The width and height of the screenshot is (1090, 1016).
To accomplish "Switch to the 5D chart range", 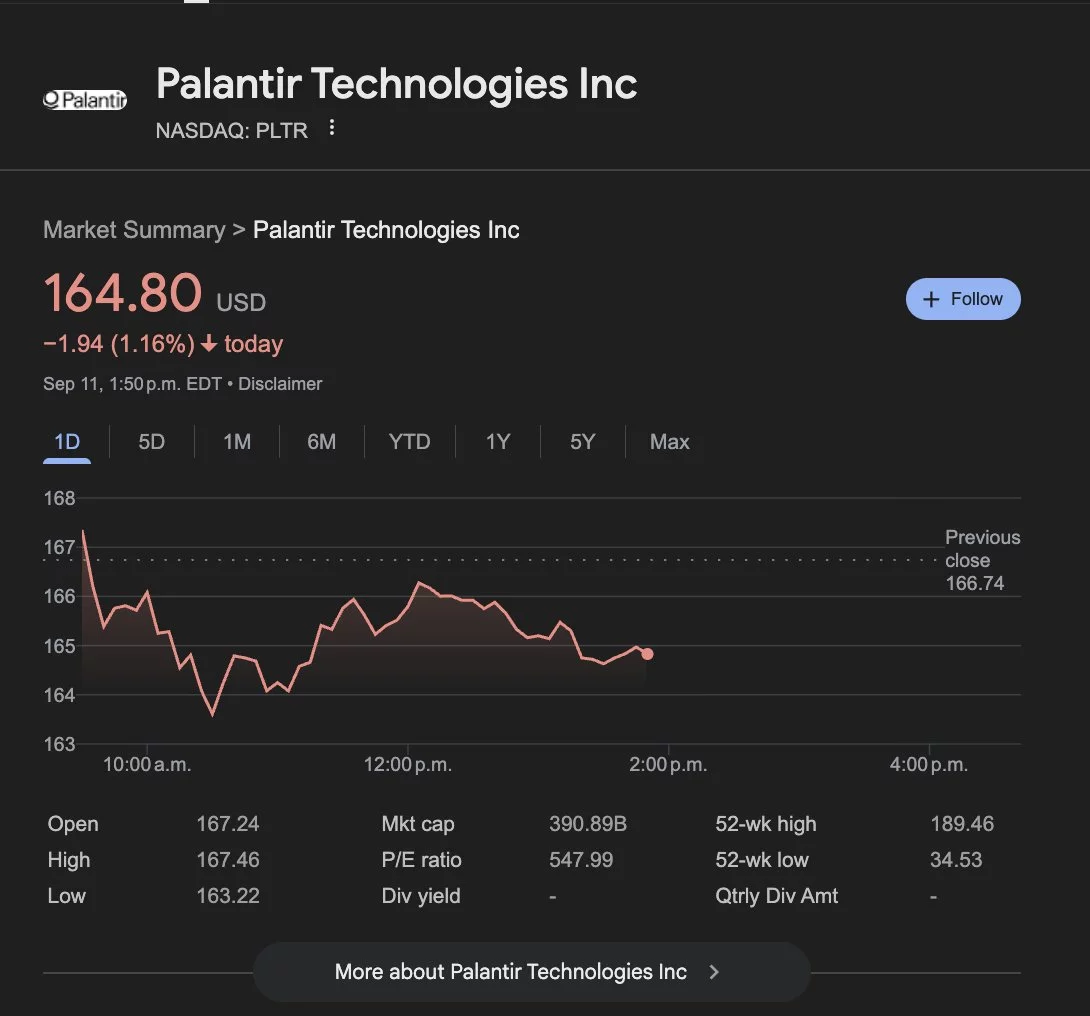I will tap(152, 442).
